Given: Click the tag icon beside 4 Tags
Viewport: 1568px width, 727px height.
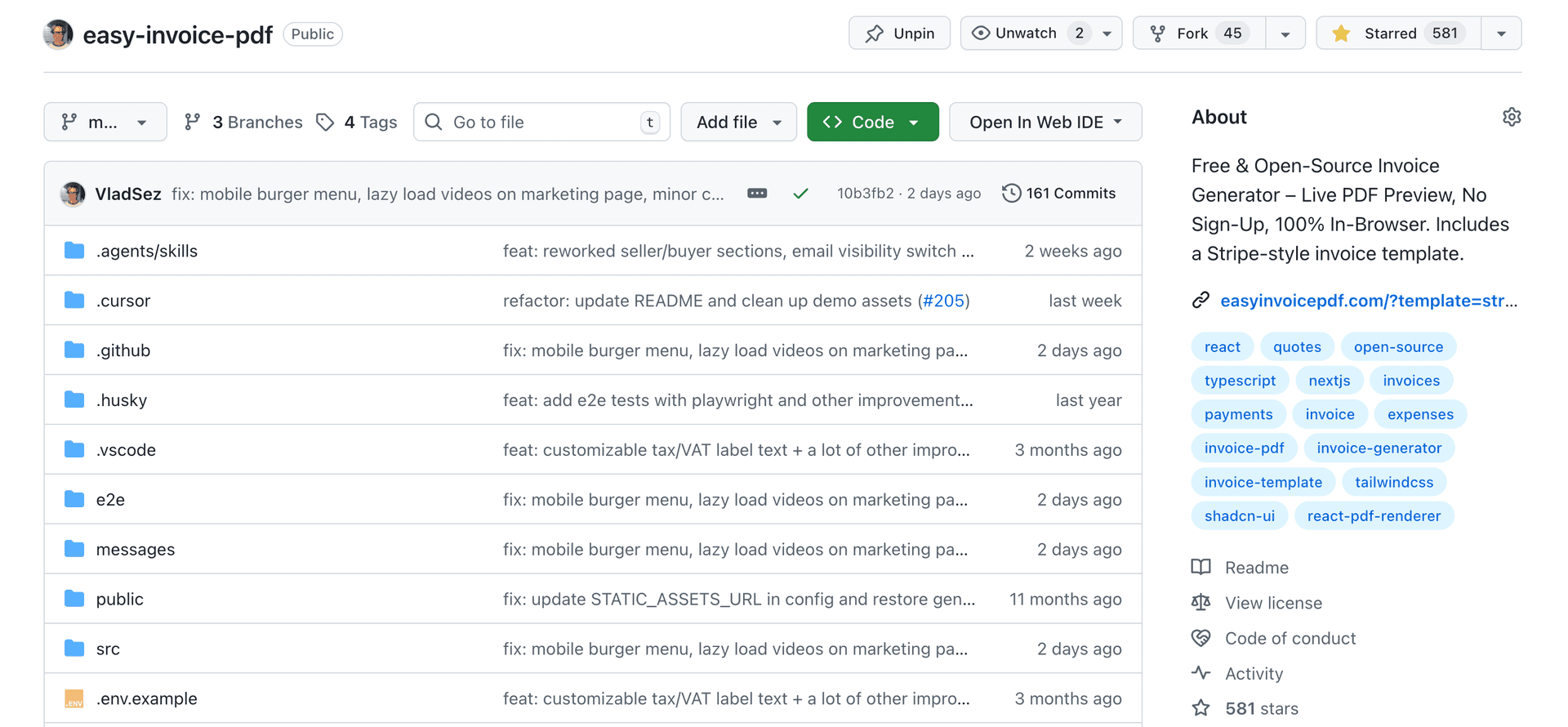Looking at the screenshot, I should [x=325, y=122].
